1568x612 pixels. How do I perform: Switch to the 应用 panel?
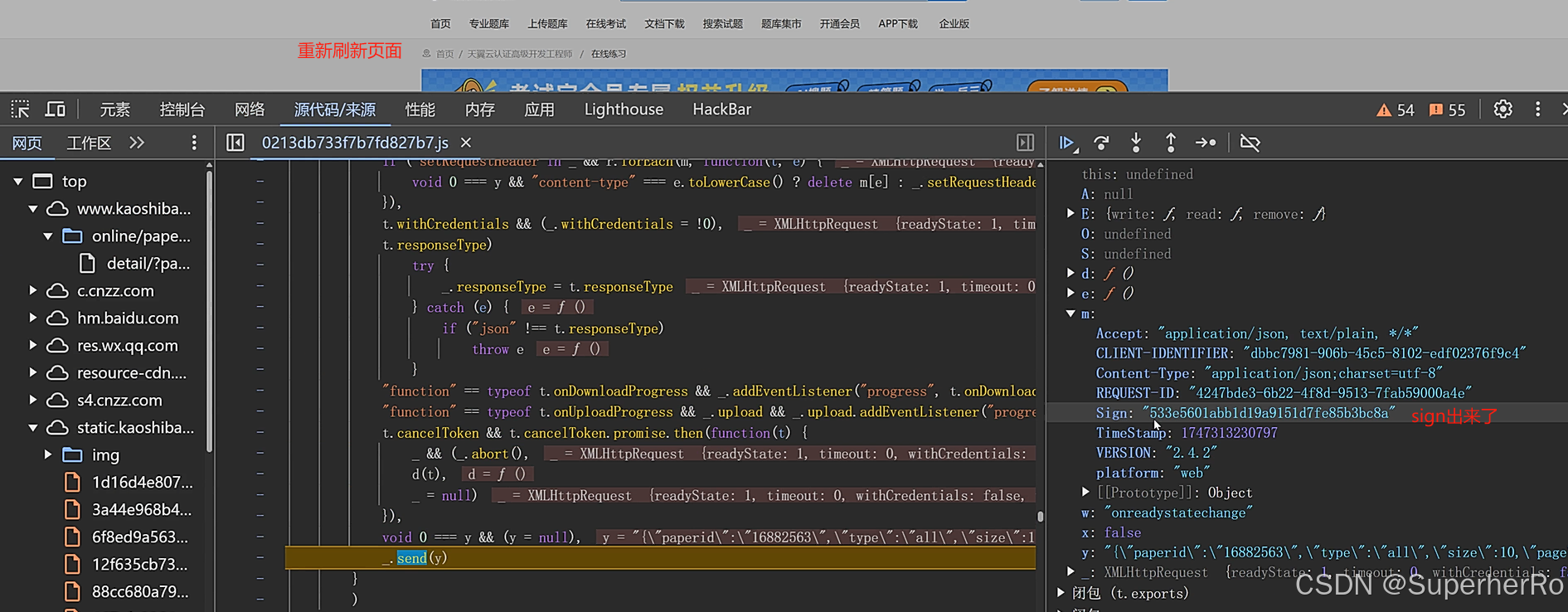[540, 109]
